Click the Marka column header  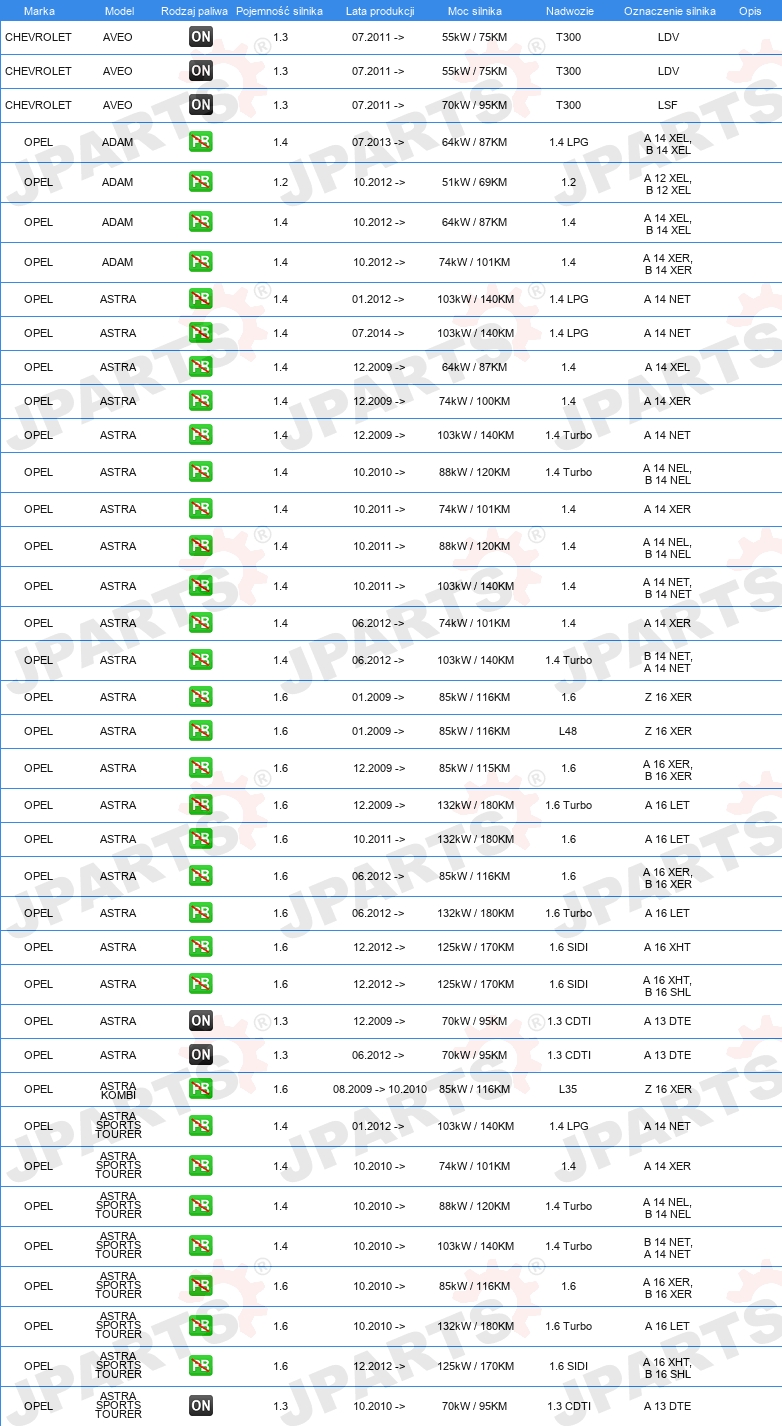click(39, 11)
